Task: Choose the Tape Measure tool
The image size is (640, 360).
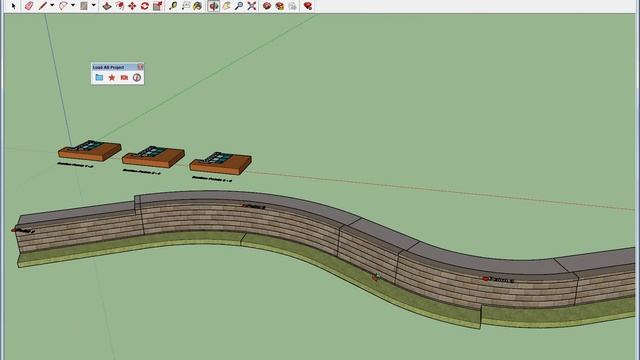Action: point(173,6)
